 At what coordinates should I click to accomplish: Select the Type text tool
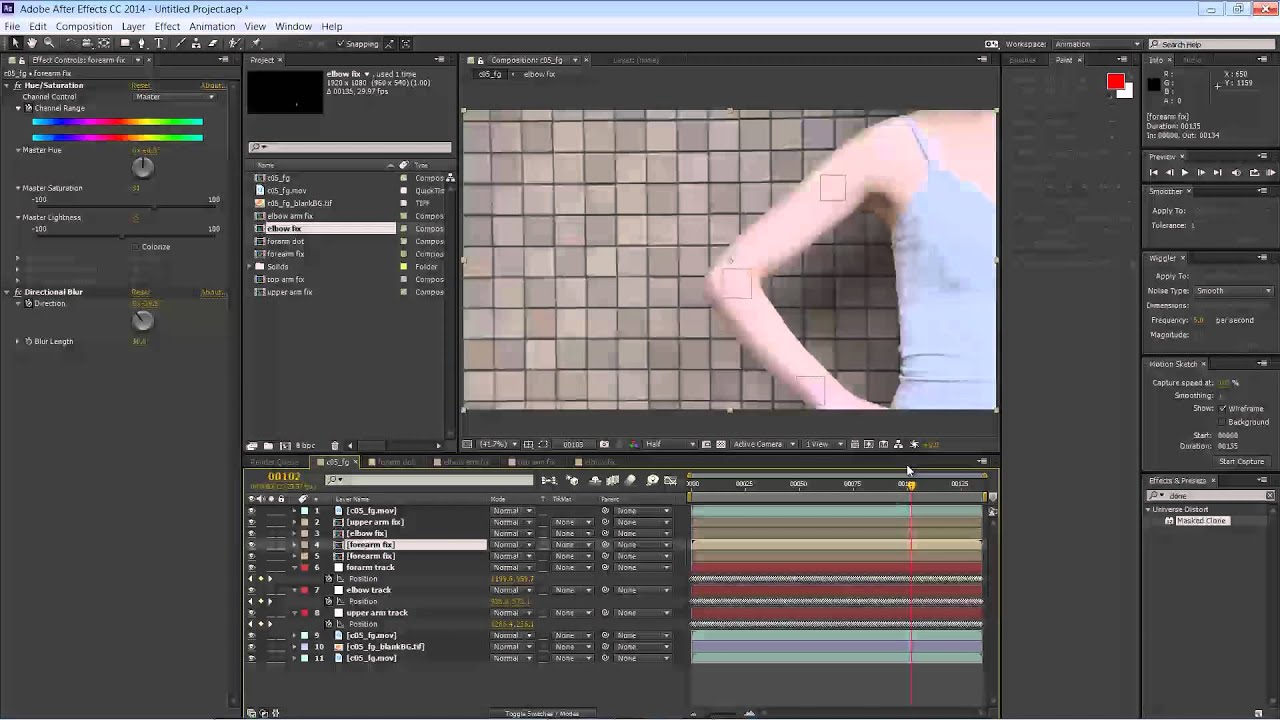(159, 44)
